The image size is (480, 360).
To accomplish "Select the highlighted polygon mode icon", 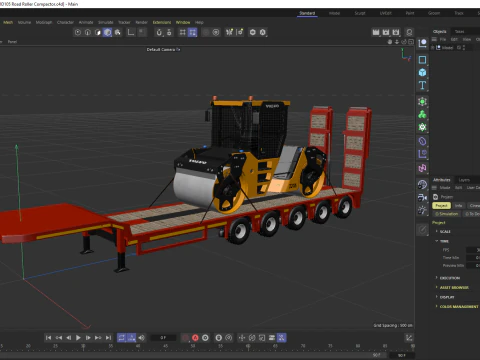I will pyautogui.click(x=107, y=32).
